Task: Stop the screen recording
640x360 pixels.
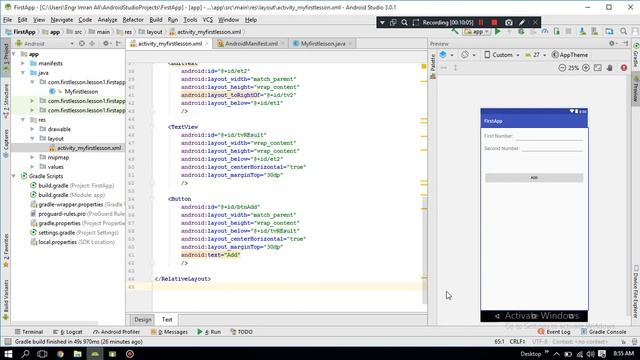Action: (x=494, y=22)
